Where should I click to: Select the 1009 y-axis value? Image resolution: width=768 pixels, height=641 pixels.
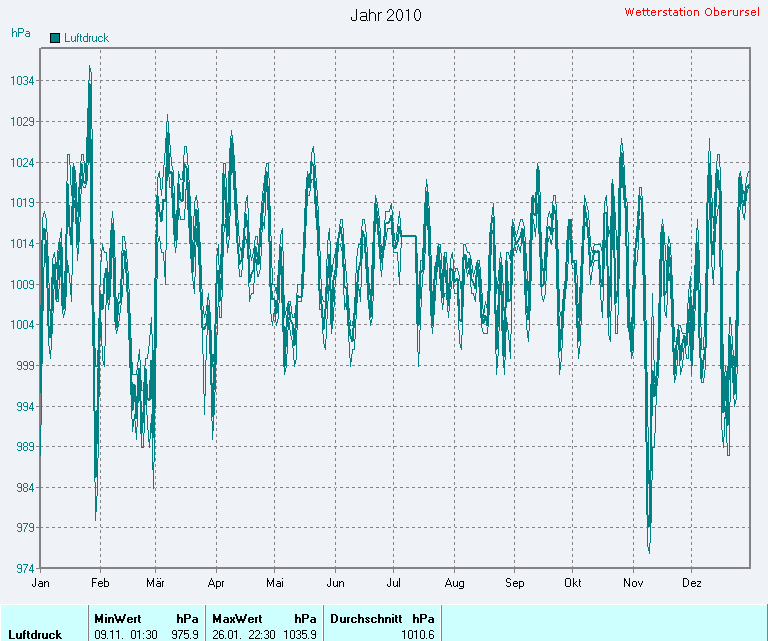[23, 284]
